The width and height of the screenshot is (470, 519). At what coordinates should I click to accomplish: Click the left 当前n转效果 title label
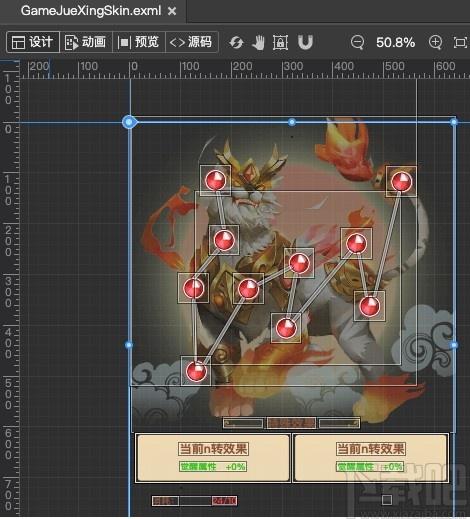[x=213, y=449]
